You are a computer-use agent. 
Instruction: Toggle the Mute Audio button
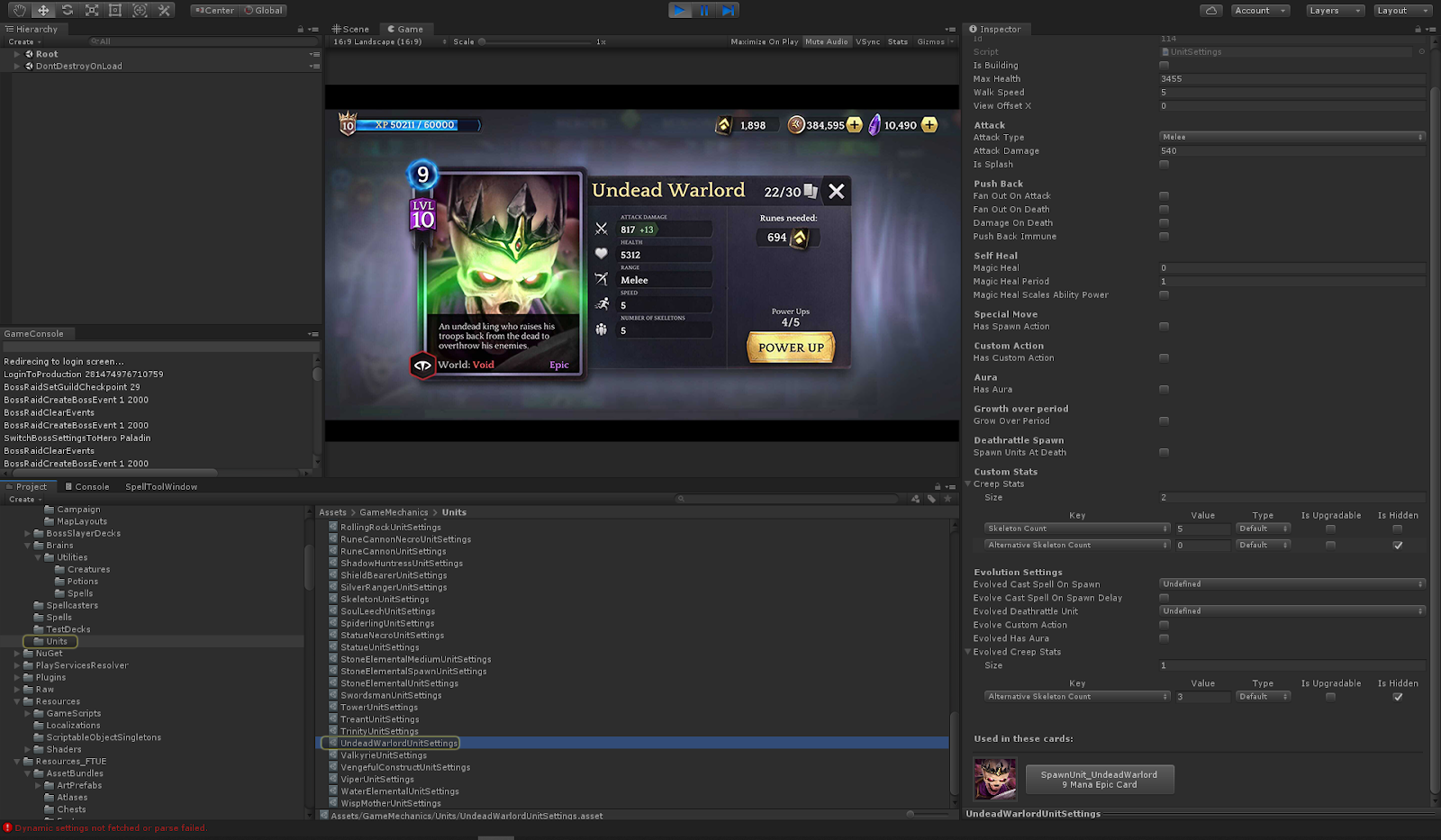pos(827,42)
